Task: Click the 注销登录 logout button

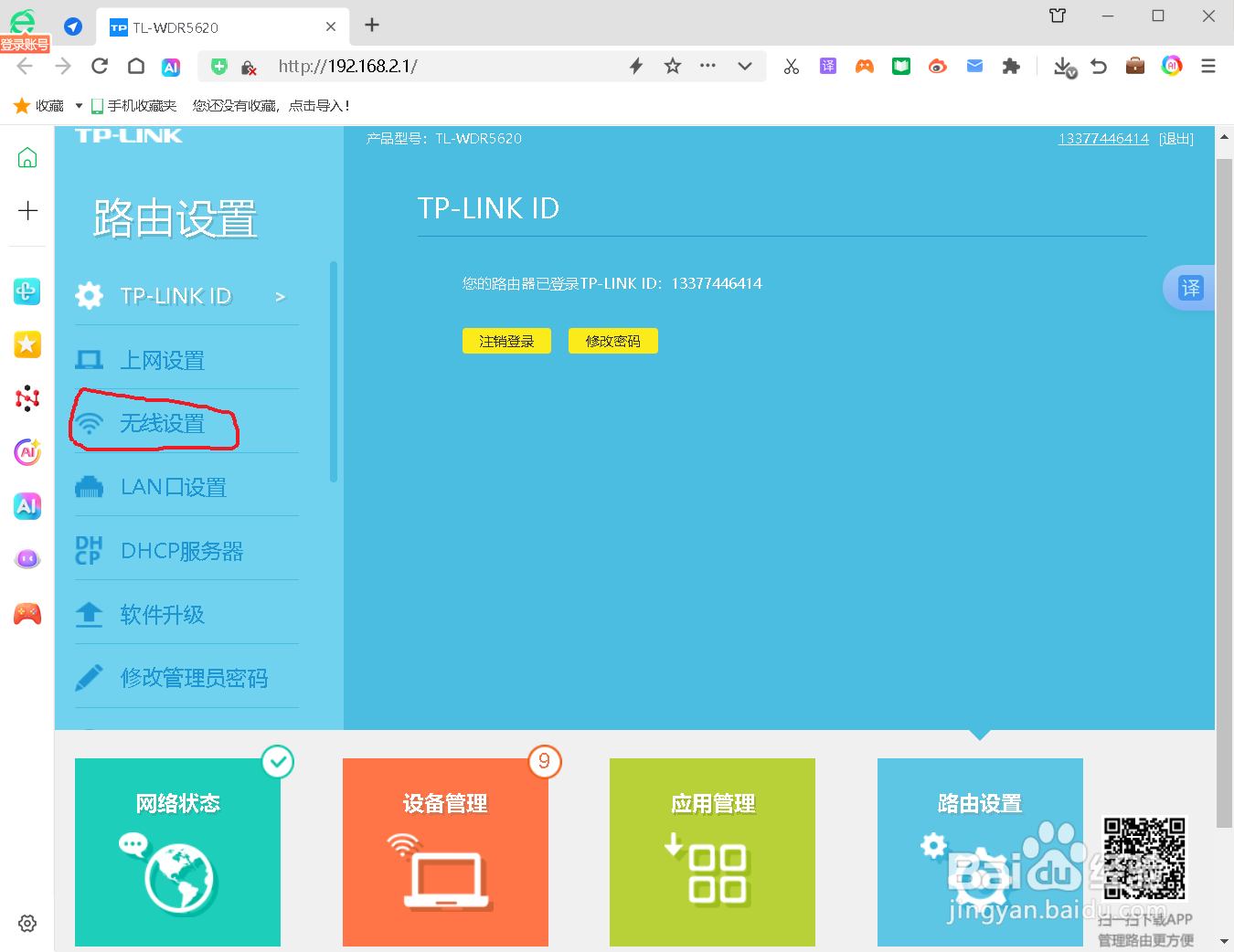Action: coord(506,340)
